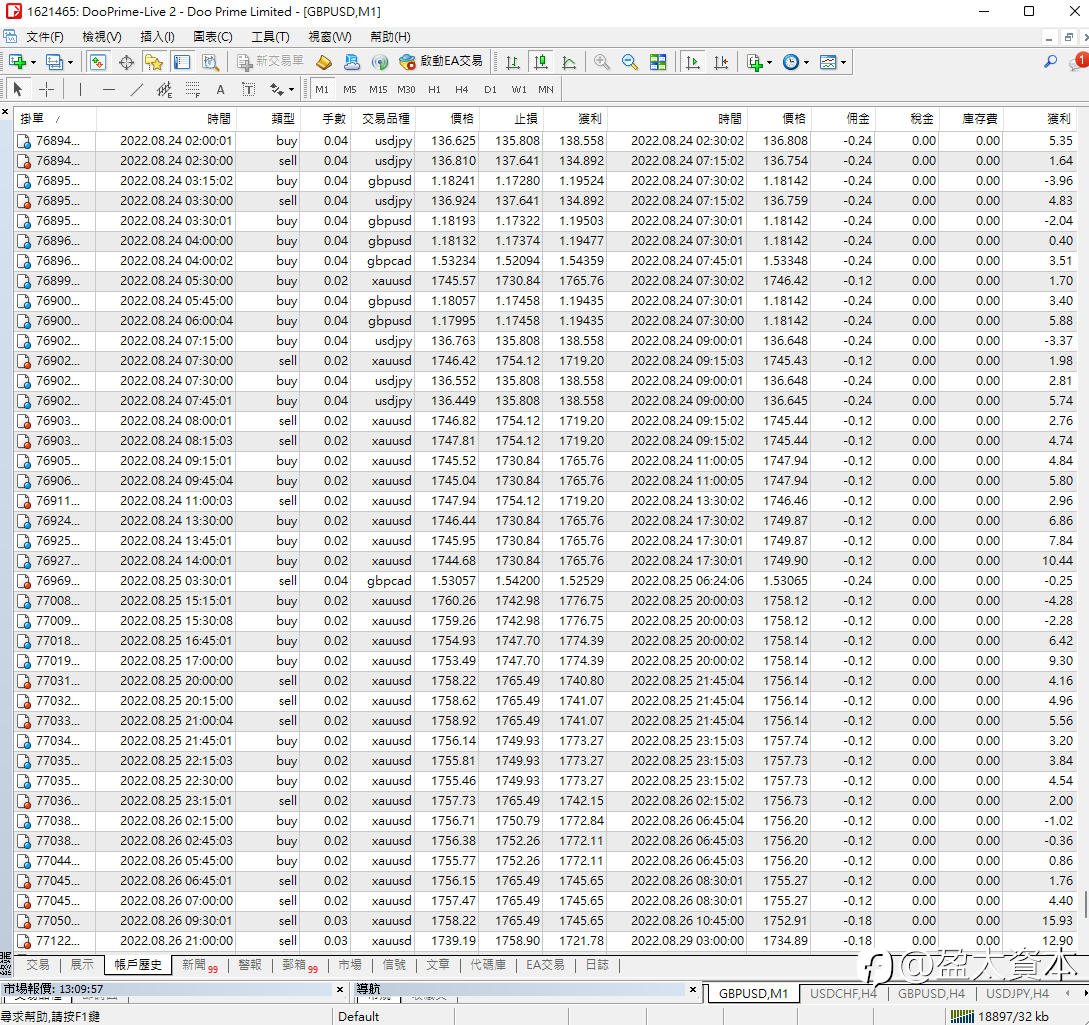Toggle the auto scroll chart button
The image size is (1089, 1025).
click(692, 62)
